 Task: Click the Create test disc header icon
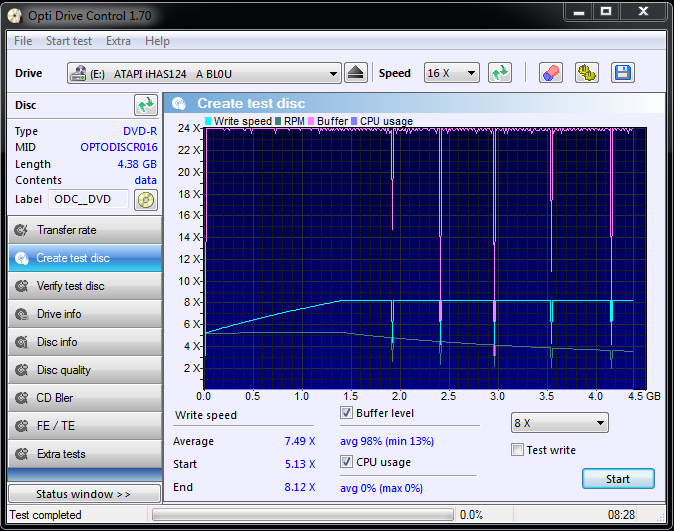[x=178, y=104]
